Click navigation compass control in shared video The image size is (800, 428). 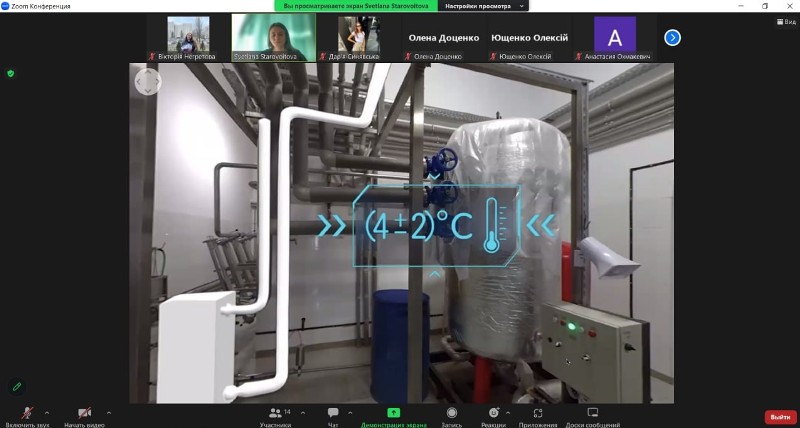[x=148, y=82]
